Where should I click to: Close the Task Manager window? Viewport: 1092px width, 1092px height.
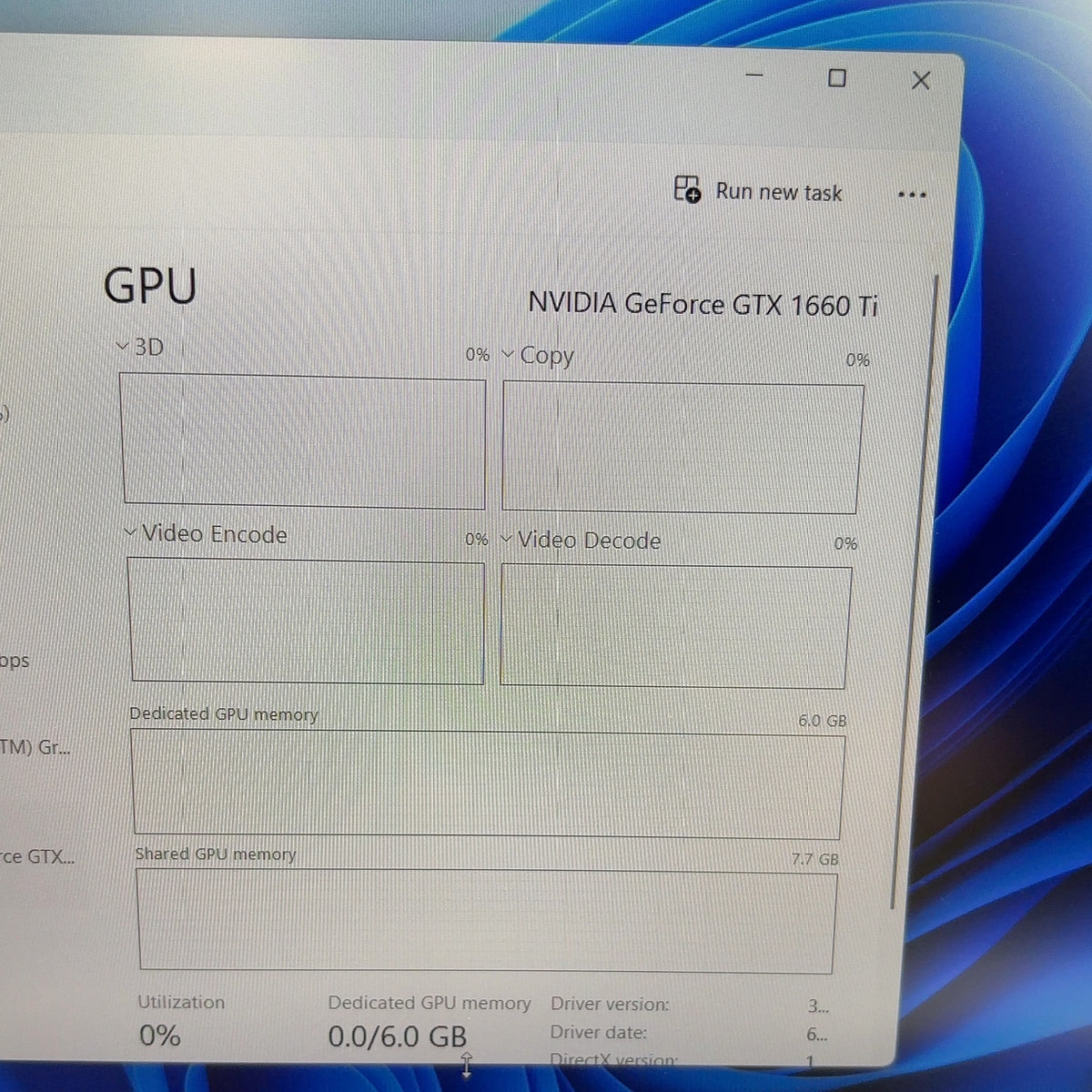[921, 81]
